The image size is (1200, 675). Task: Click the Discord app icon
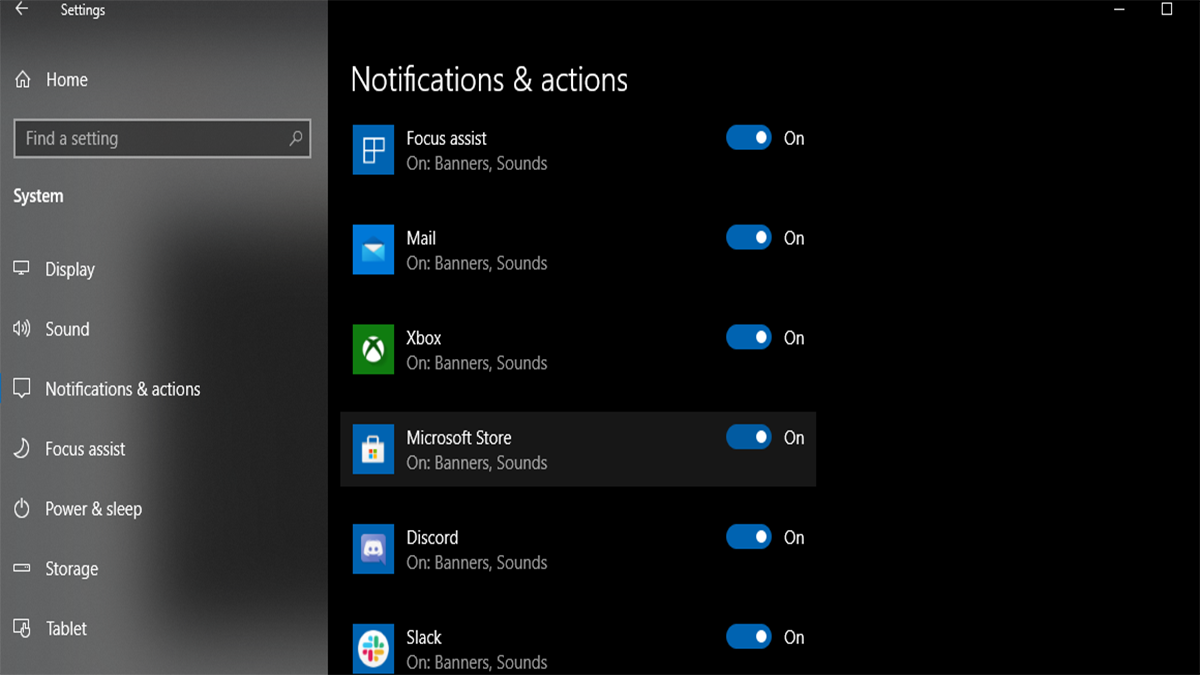[373, 550]
